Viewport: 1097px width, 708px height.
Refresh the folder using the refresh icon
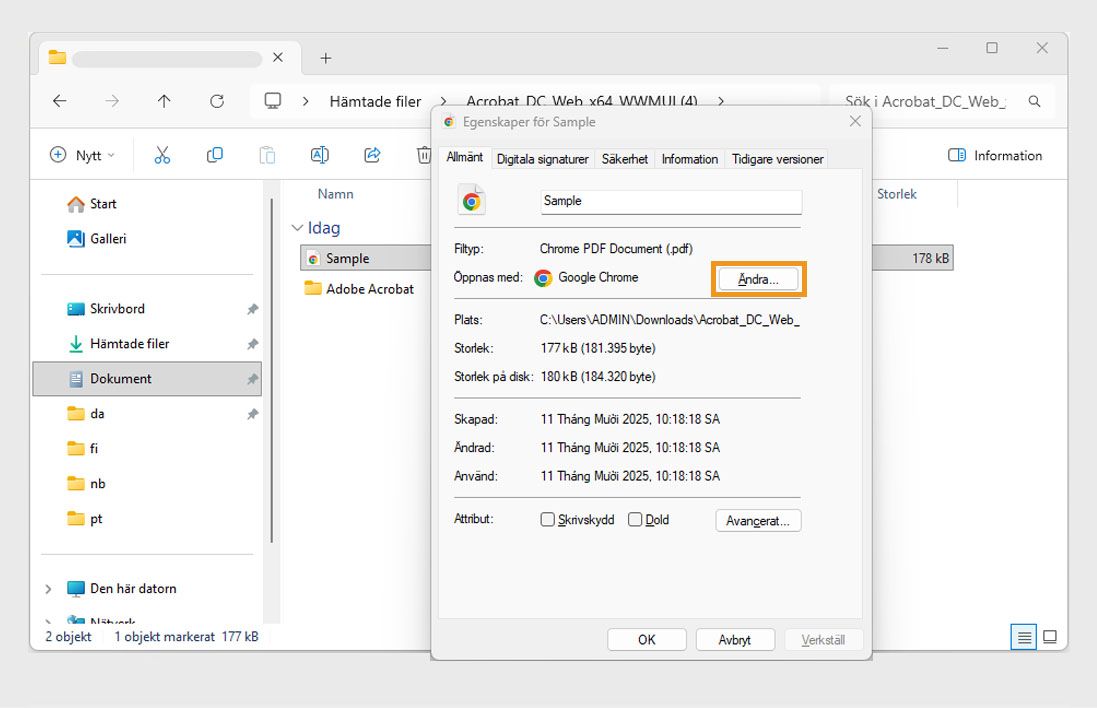217,101
